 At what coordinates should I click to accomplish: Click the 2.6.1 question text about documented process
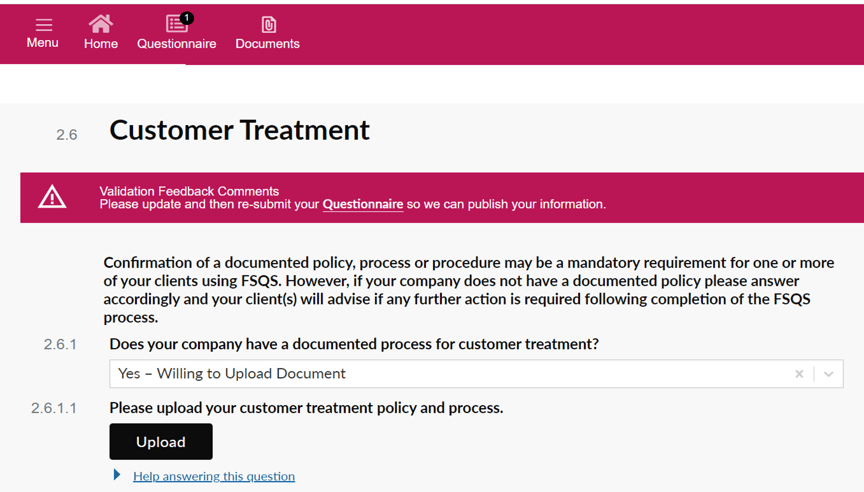coord(354,344)
